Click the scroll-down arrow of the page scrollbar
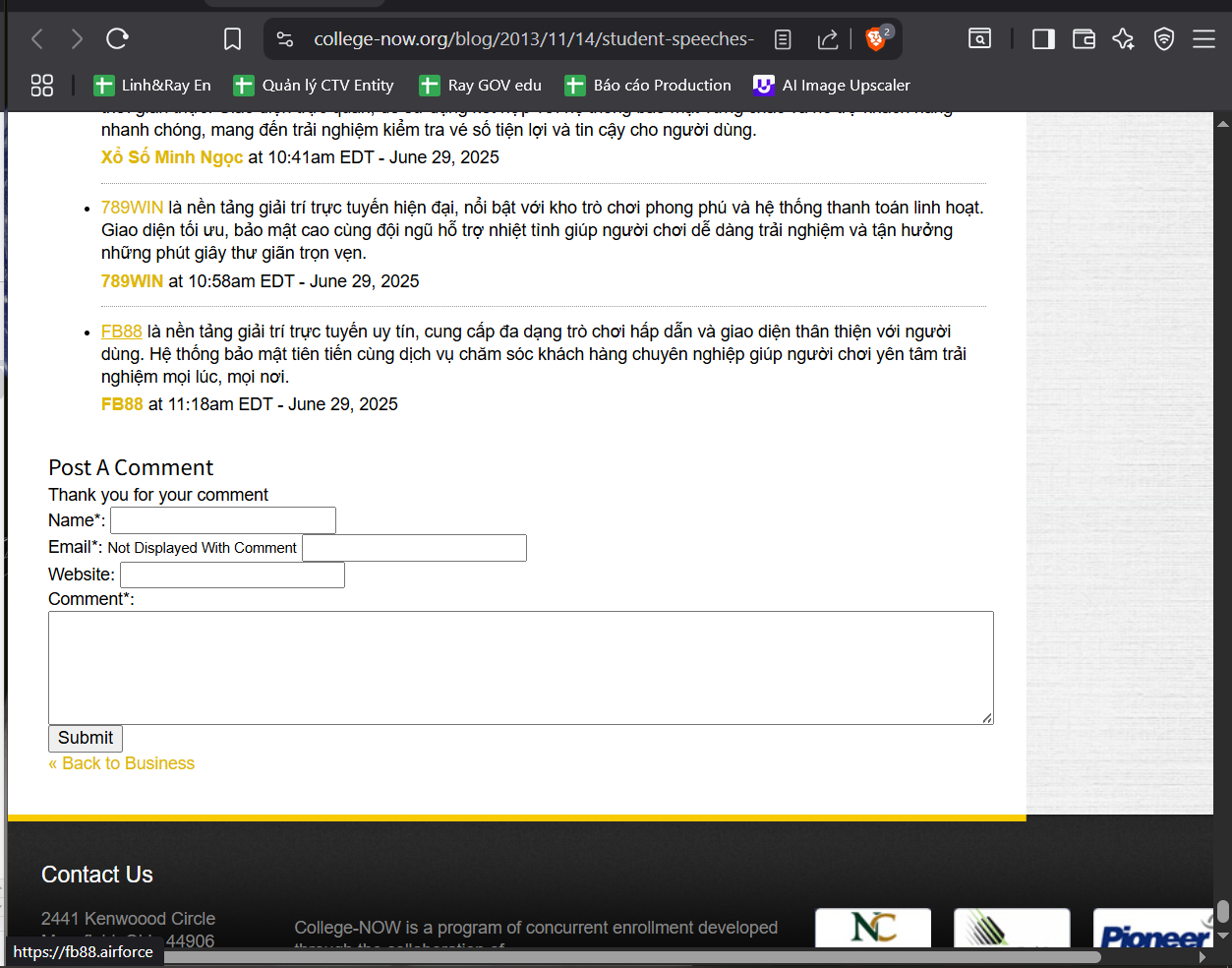This screenshot has height=968, width=1232. tap(1223, 936)
